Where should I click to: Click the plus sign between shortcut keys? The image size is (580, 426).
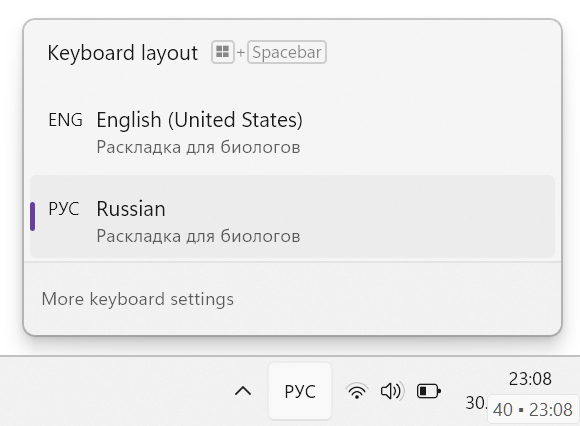240,53
